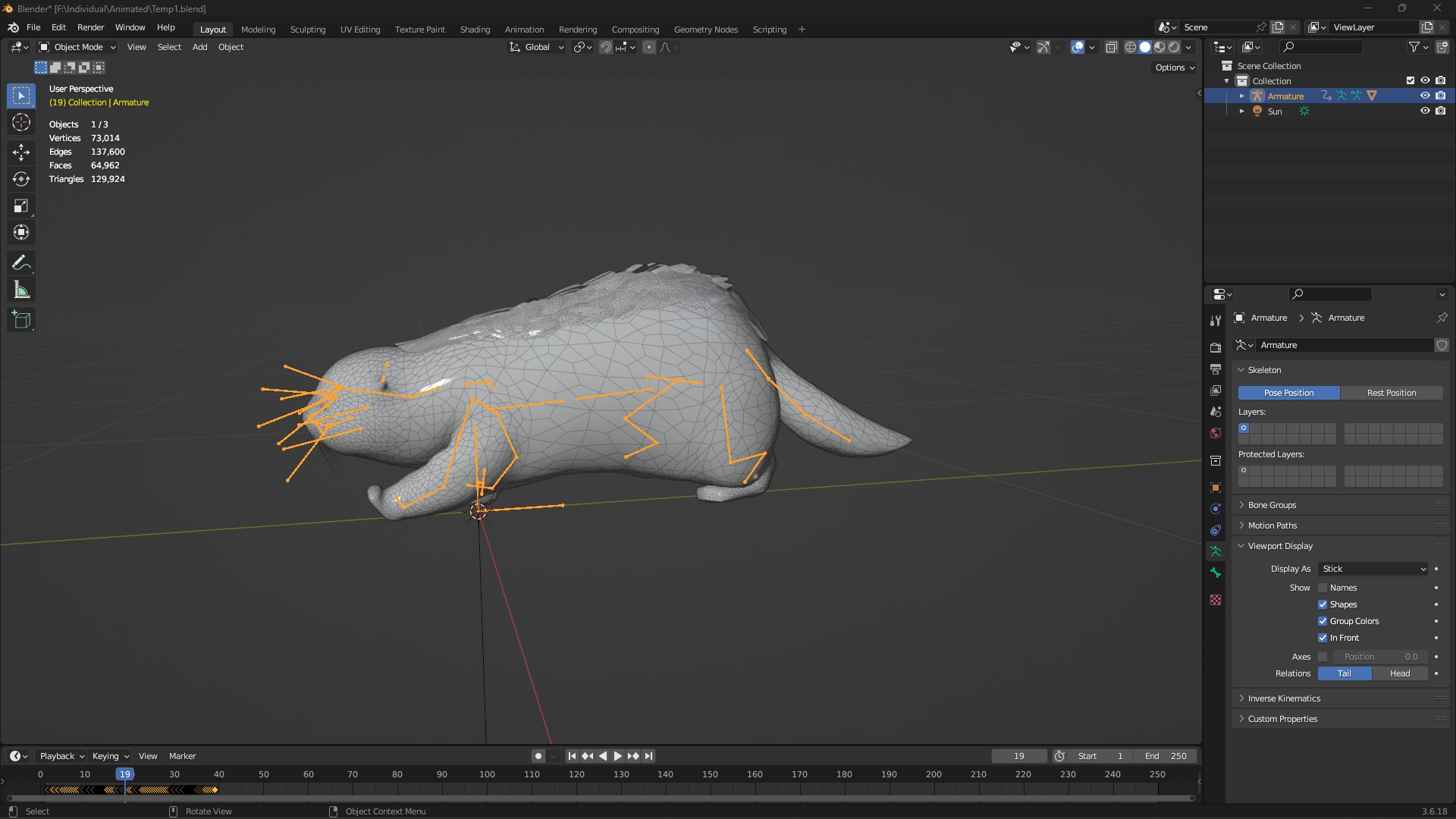This screenshot has height=819, width=1456.
Task: Pick the Add Cube tool
Action: [x=21, y=320]
